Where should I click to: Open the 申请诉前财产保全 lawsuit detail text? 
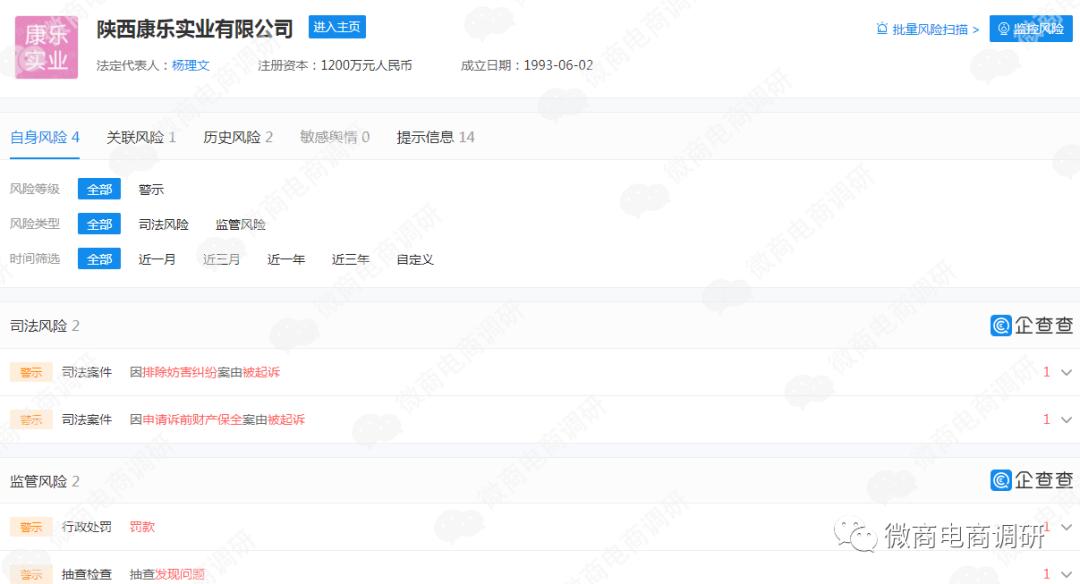(217, 419)
